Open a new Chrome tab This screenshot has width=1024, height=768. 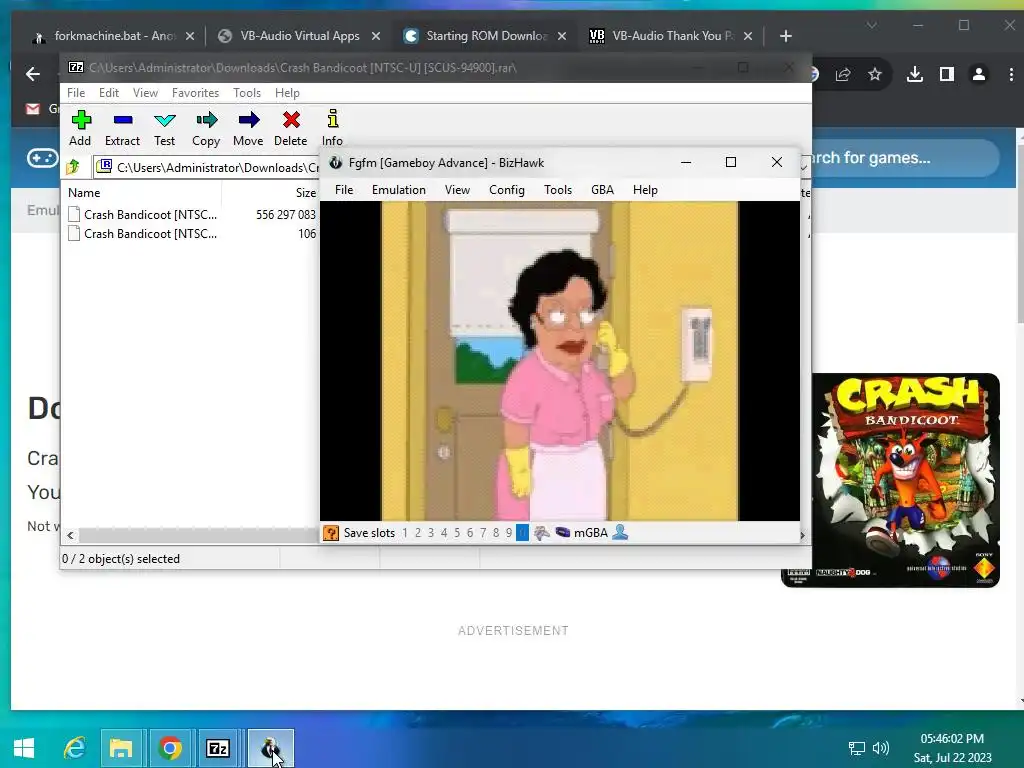[x=786, y=36]
